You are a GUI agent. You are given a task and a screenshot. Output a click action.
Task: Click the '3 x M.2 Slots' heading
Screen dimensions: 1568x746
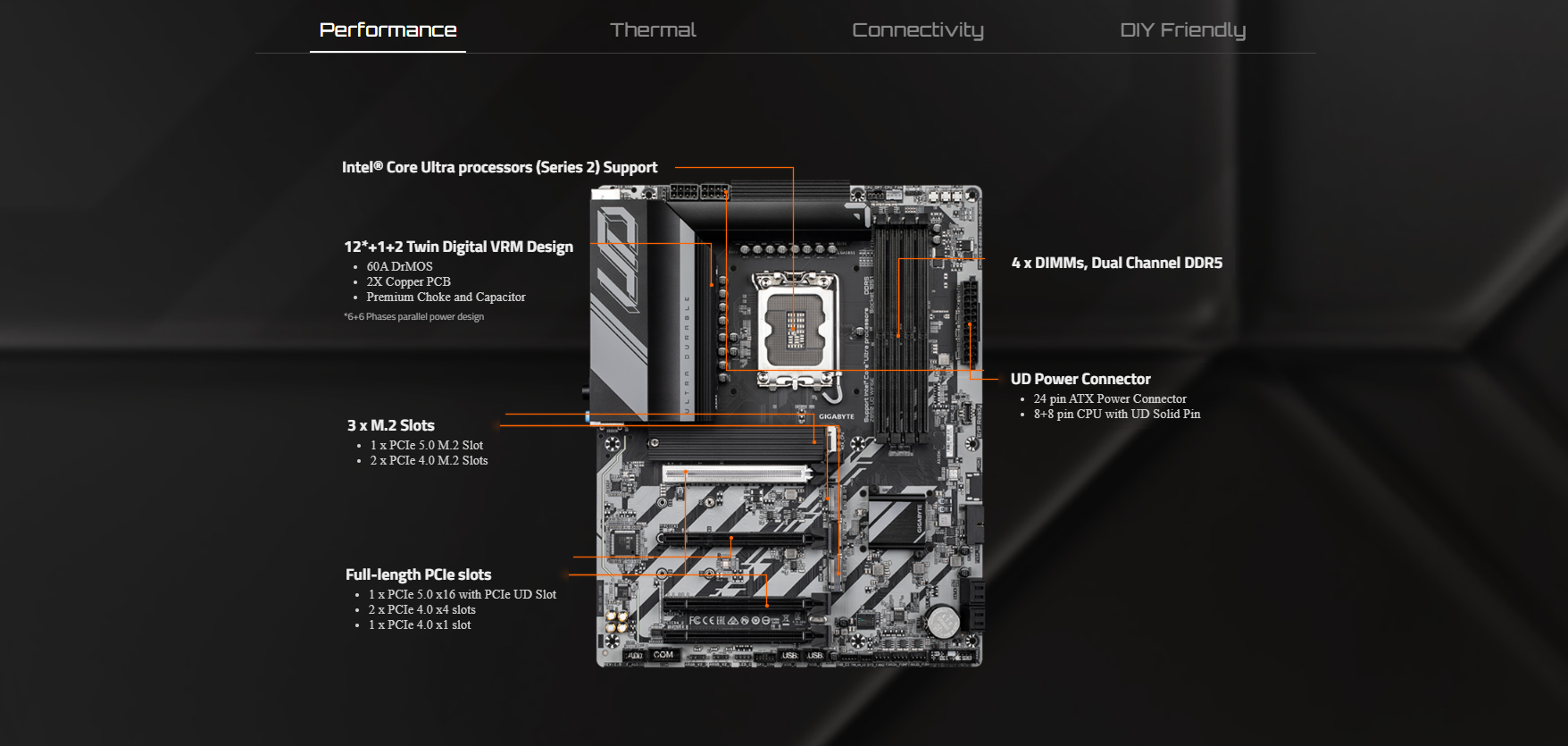tap(390, 425)
